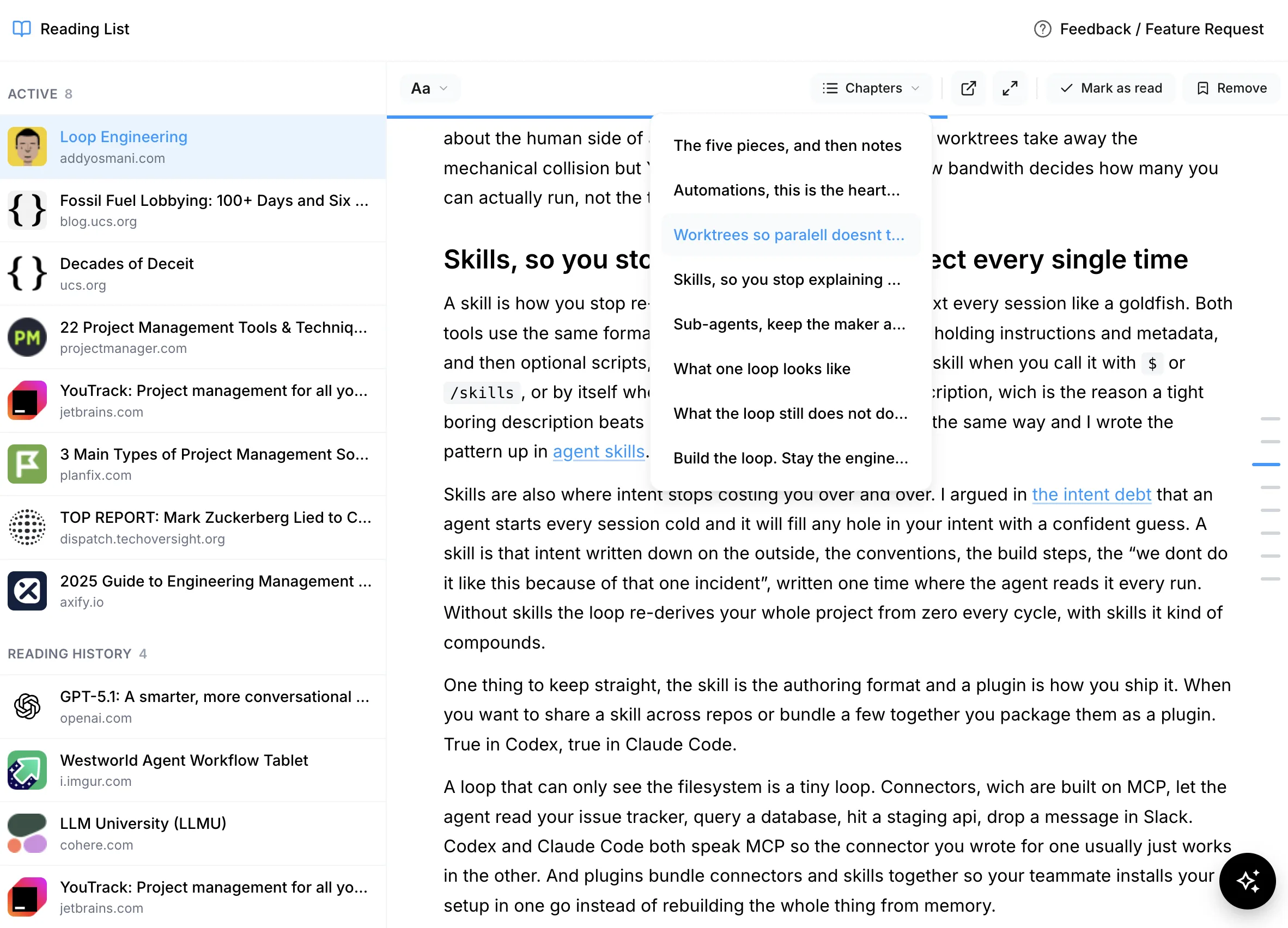Select chapter 'What the loop still does not do...'
This screenshot has width=1288, height=928.
click(790, 413)
